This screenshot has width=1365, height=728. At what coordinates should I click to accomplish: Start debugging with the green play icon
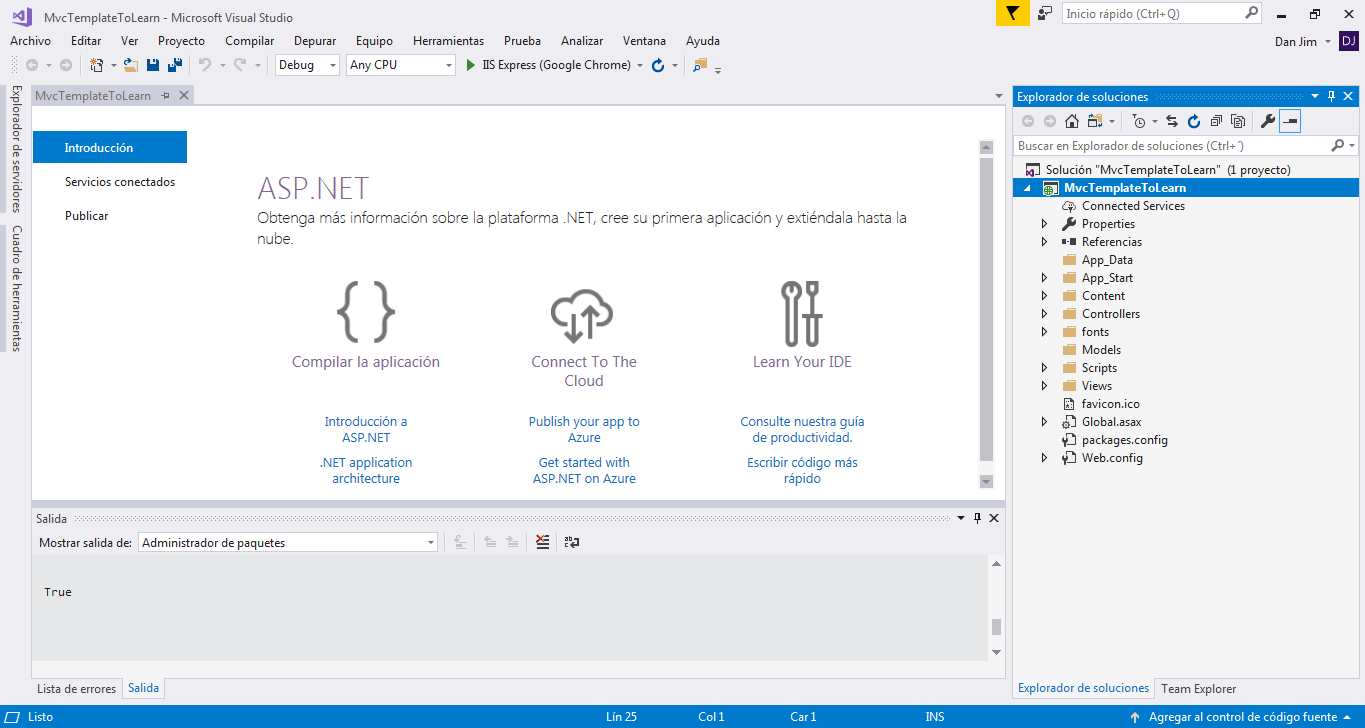point(472,65)
